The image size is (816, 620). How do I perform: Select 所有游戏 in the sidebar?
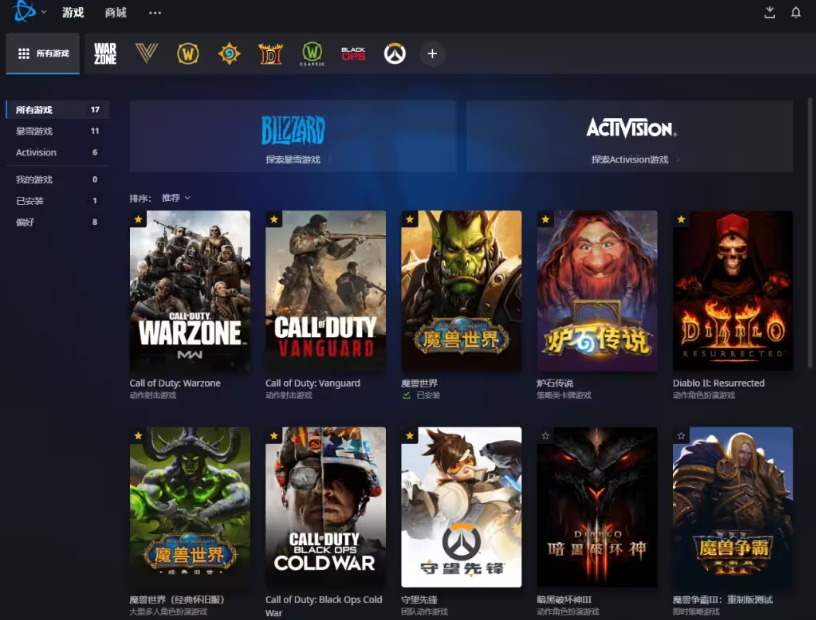[x=57, y=109]
